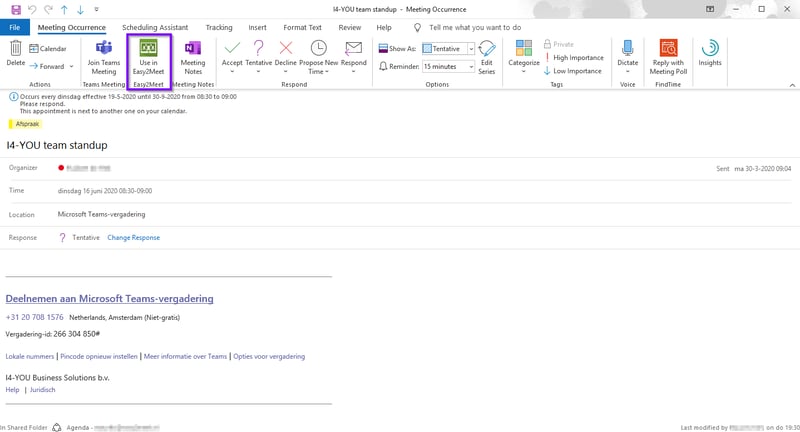The height and width of the screenshot is (432, 800).
Task: Toggle High Importance flag
Action: coord(573,58)
